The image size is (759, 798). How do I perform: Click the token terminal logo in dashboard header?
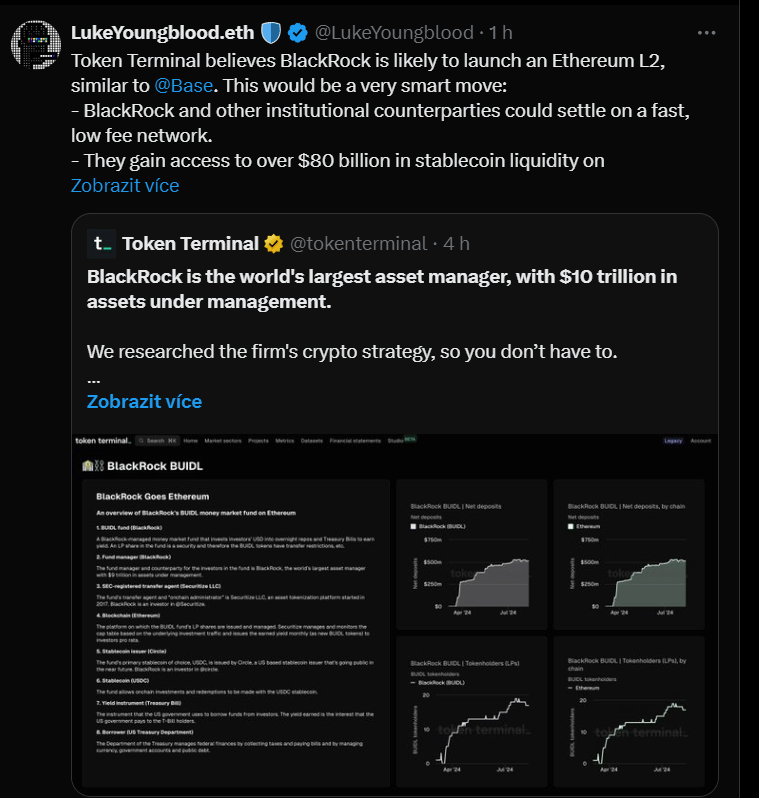104,440
